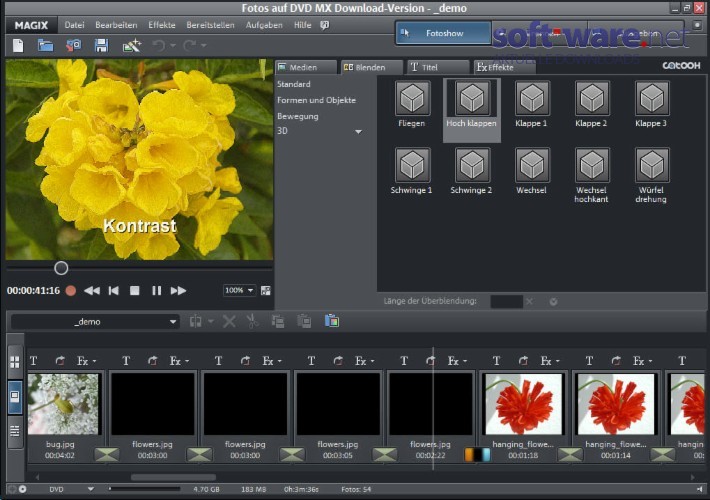Click the camera import icon in the toolbar
This screenshot has width=710, height=500.
pos(73,45)
